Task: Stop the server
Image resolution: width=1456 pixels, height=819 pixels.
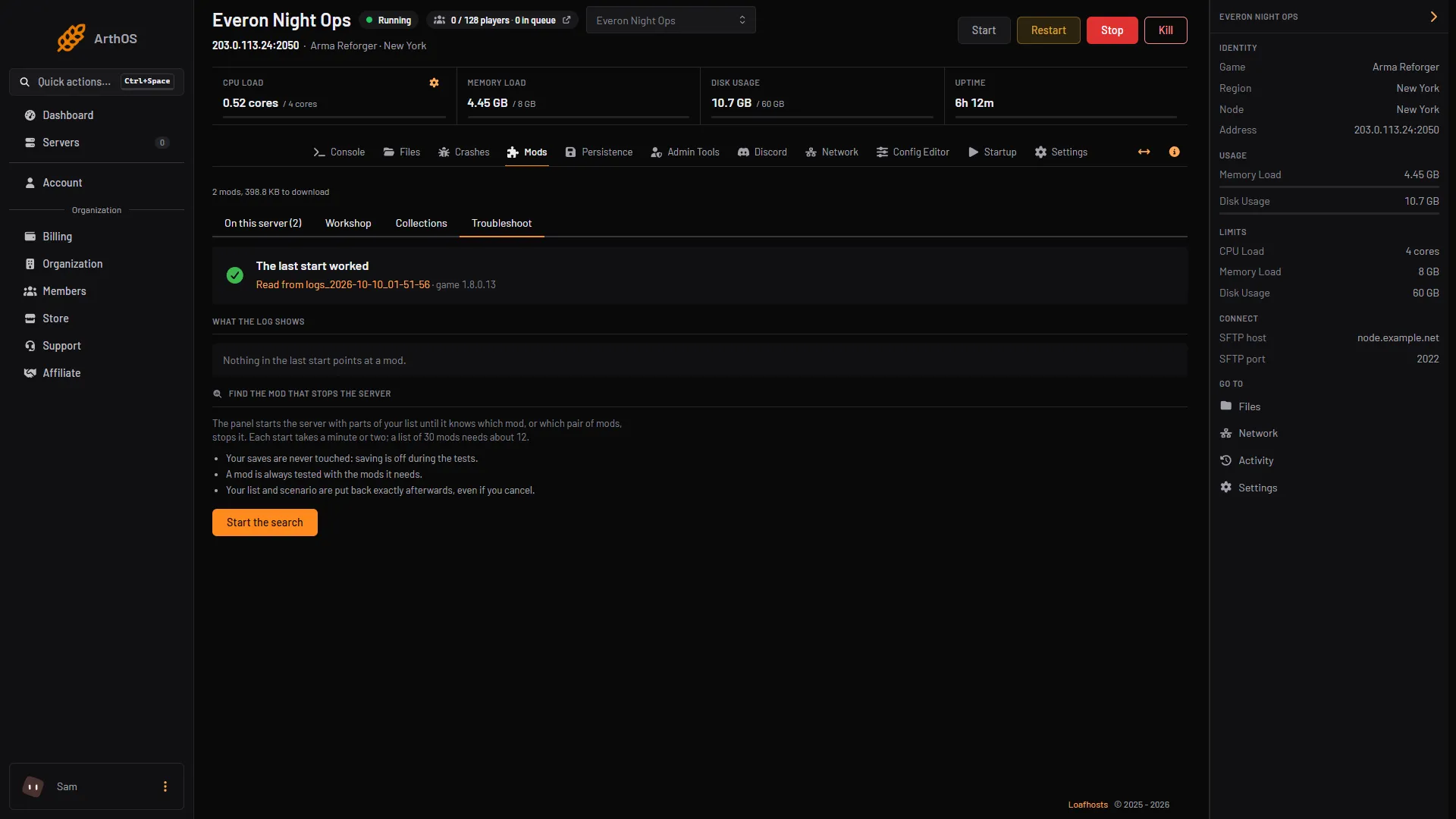Action: coord(1112,30)
